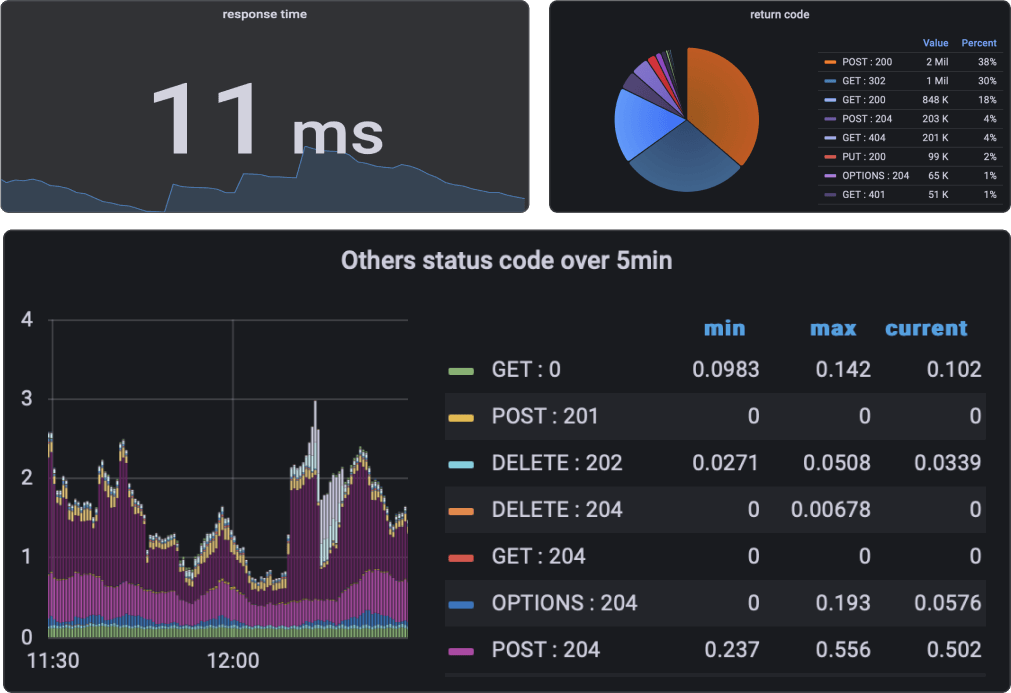The width and height of the screenshot is (1011, 693).
Task: Click the GET : 302 legend marker
Action: coord(830,80)
